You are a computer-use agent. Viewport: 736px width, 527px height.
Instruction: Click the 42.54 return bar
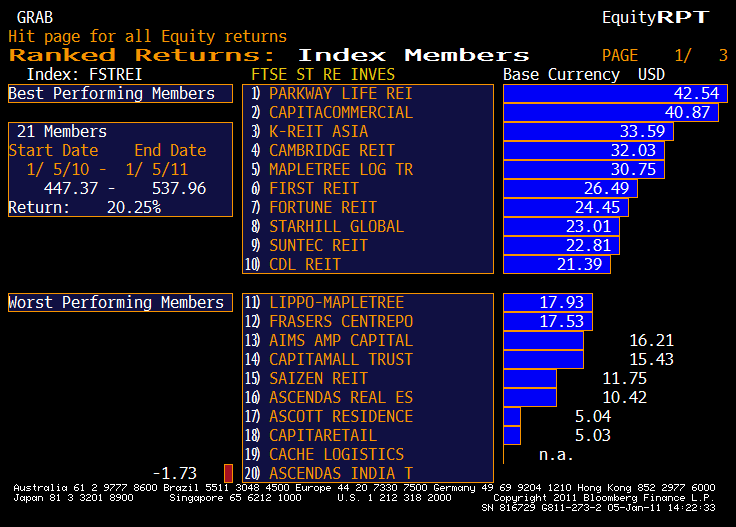pyautogui.click(x=615, y=93)
